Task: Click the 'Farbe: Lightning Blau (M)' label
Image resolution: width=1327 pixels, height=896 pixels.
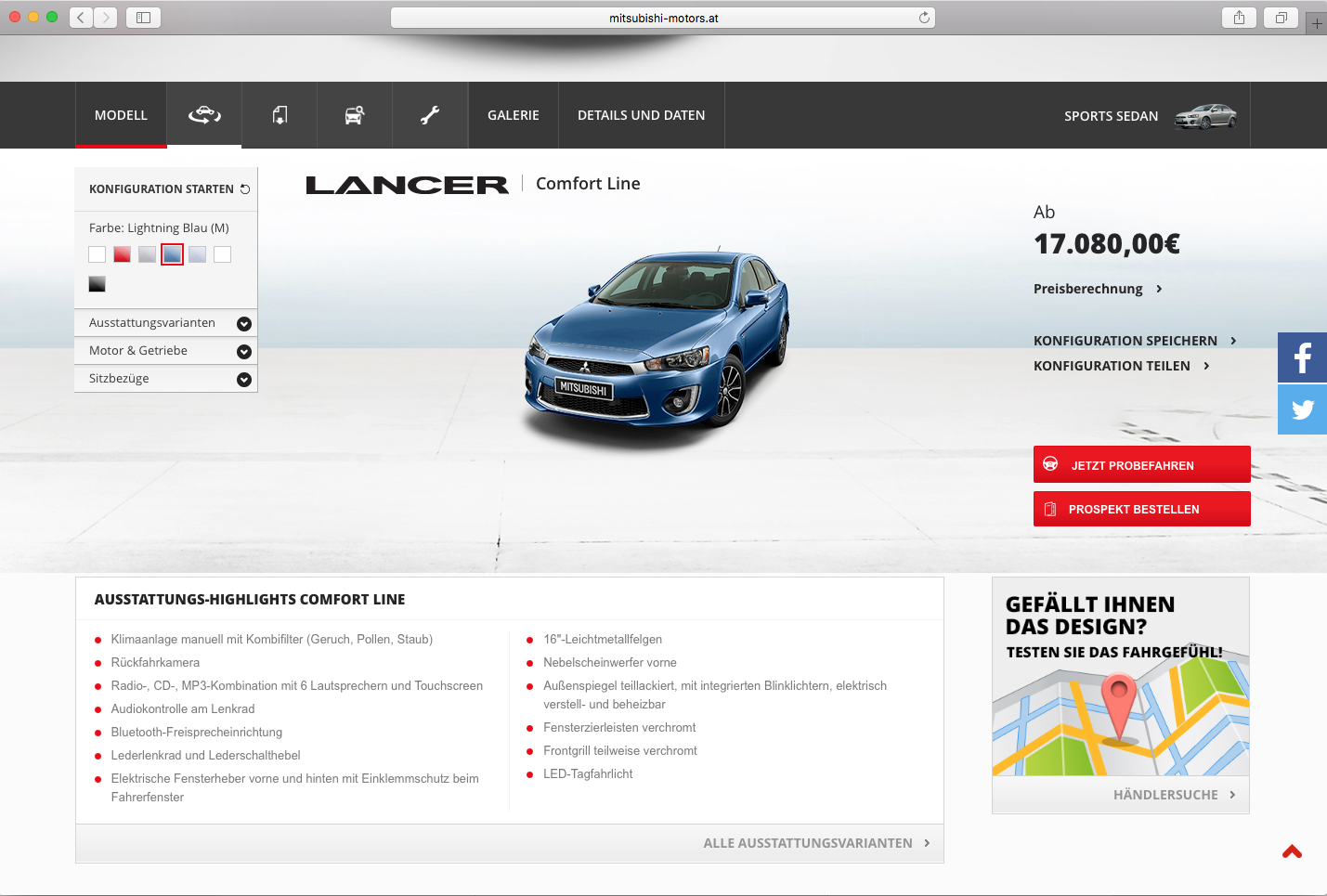Action: (x=159, y=228)
